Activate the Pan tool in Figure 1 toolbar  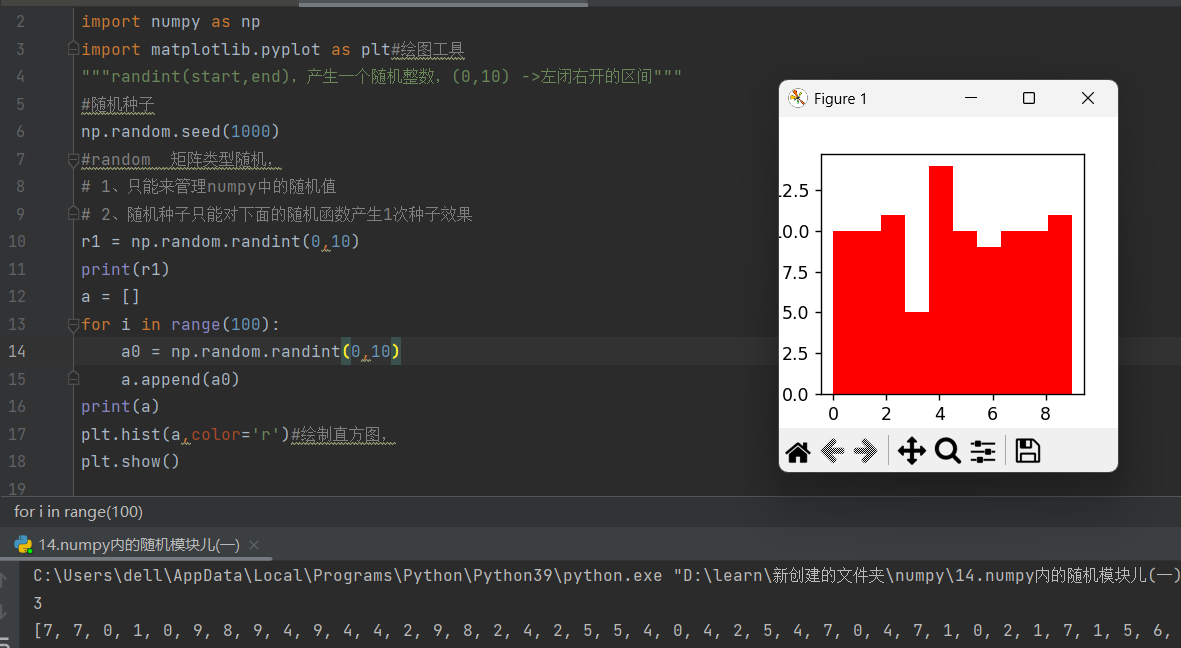click(x=911, y=451)
